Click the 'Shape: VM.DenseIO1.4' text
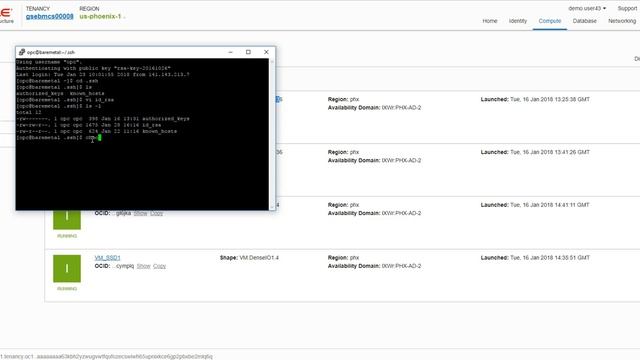 pyautogui.click(x=249, y=258)
